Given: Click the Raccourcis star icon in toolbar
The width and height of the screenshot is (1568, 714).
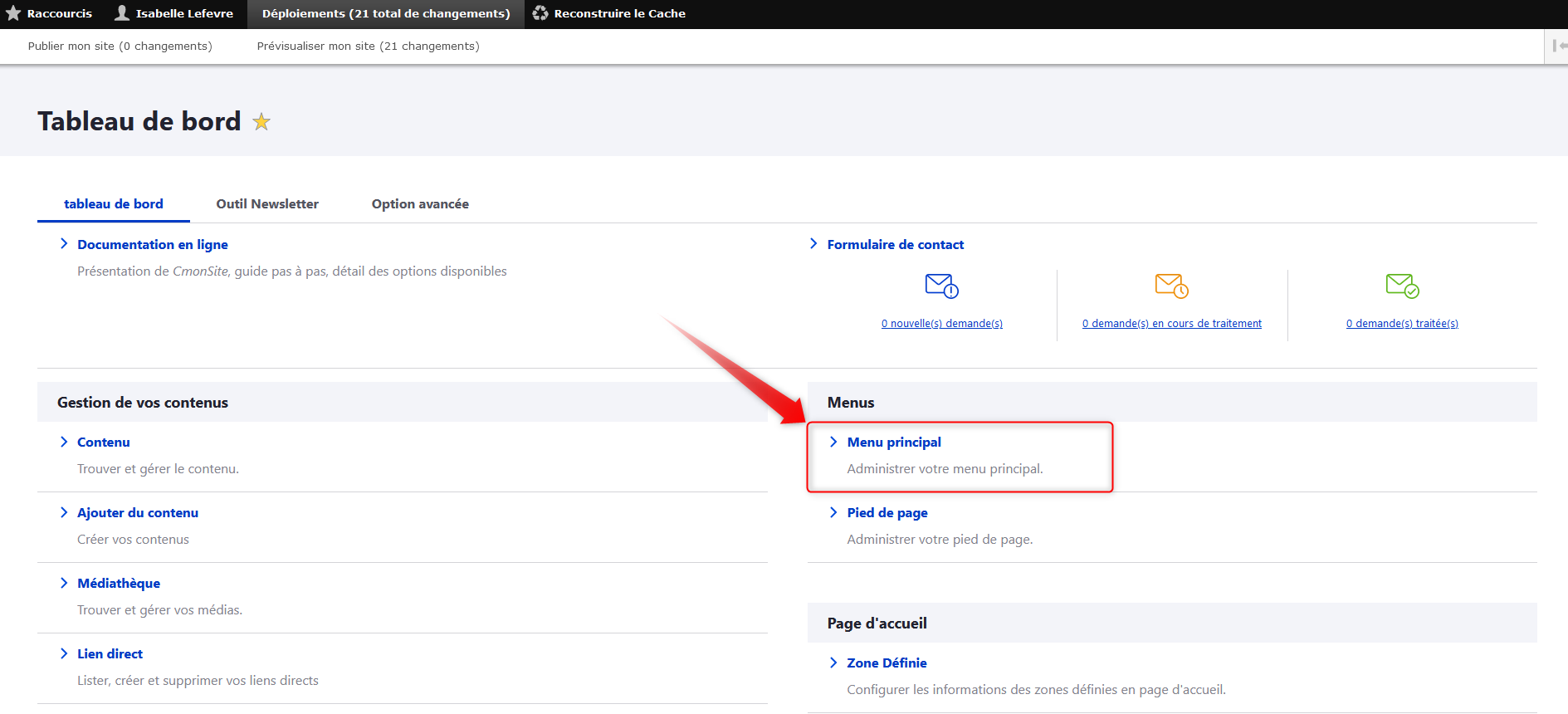Looking at the screenshot, I should pyautogui.click(x=13, y=13).
